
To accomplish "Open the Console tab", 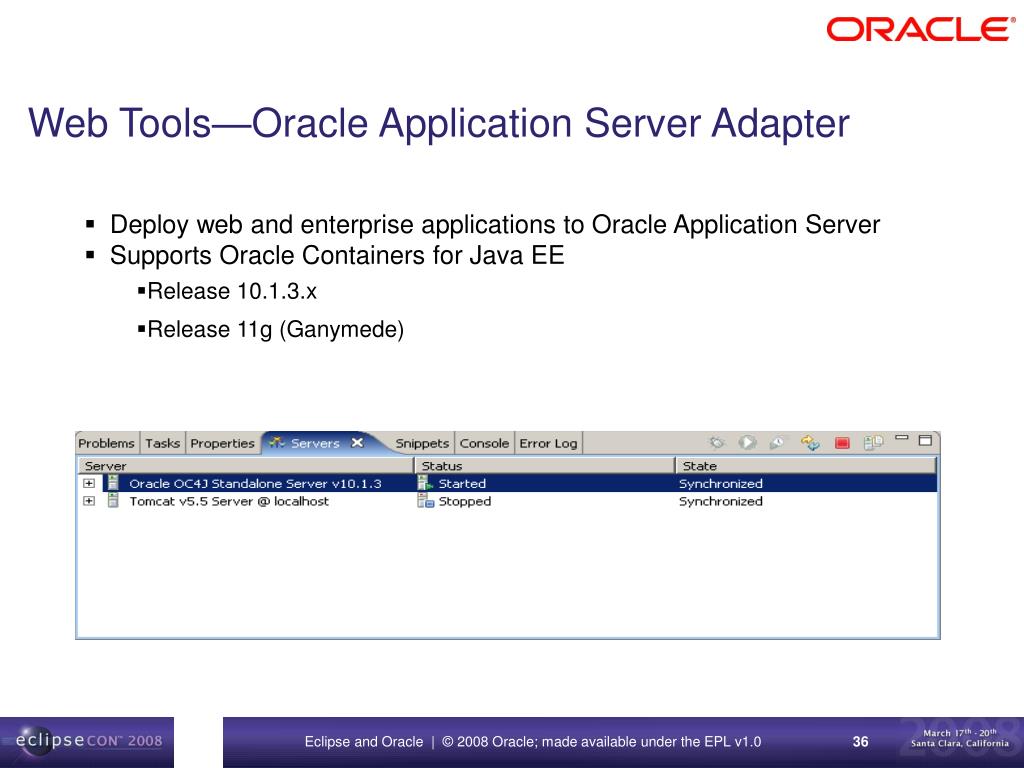I will click(484, 443).
